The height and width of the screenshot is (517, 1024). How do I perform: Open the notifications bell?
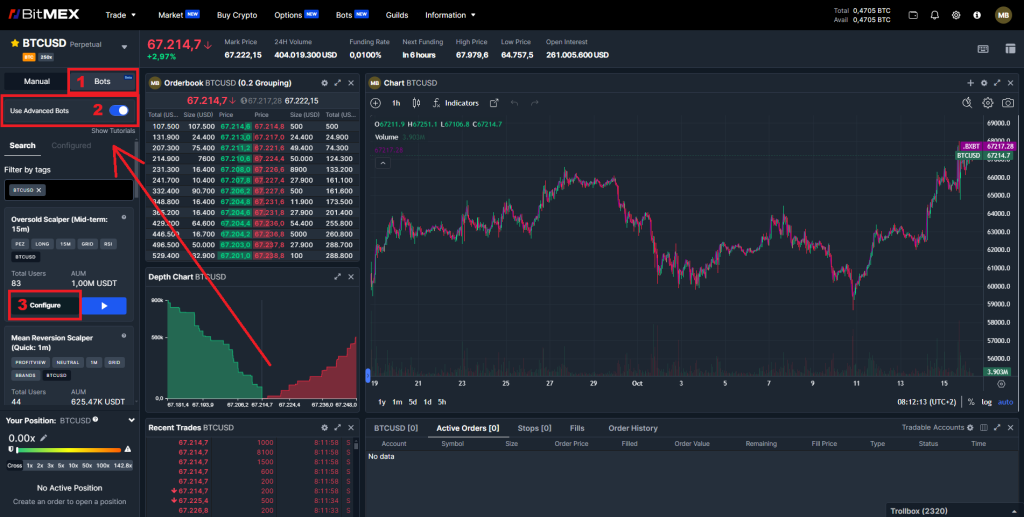935,15
